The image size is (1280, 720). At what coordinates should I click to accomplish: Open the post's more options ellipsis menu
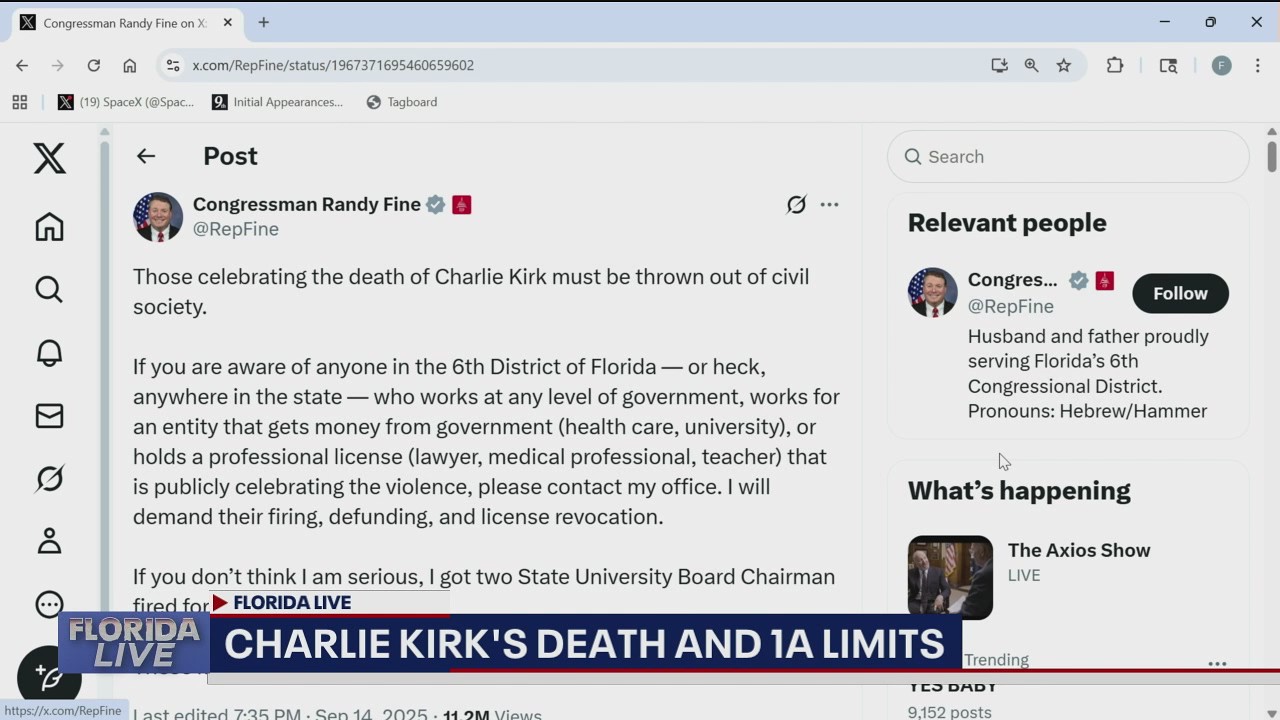(830, 204)
